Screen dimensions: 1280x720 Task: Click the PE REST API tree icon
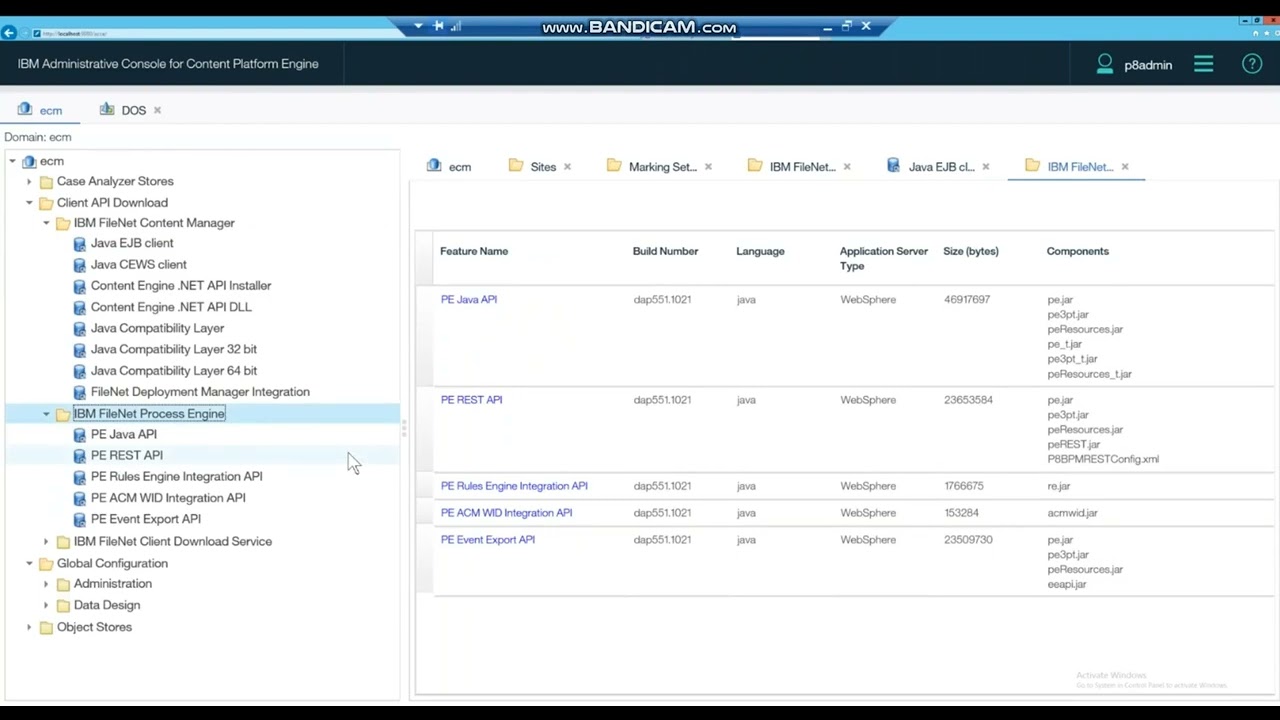(80, 456)
